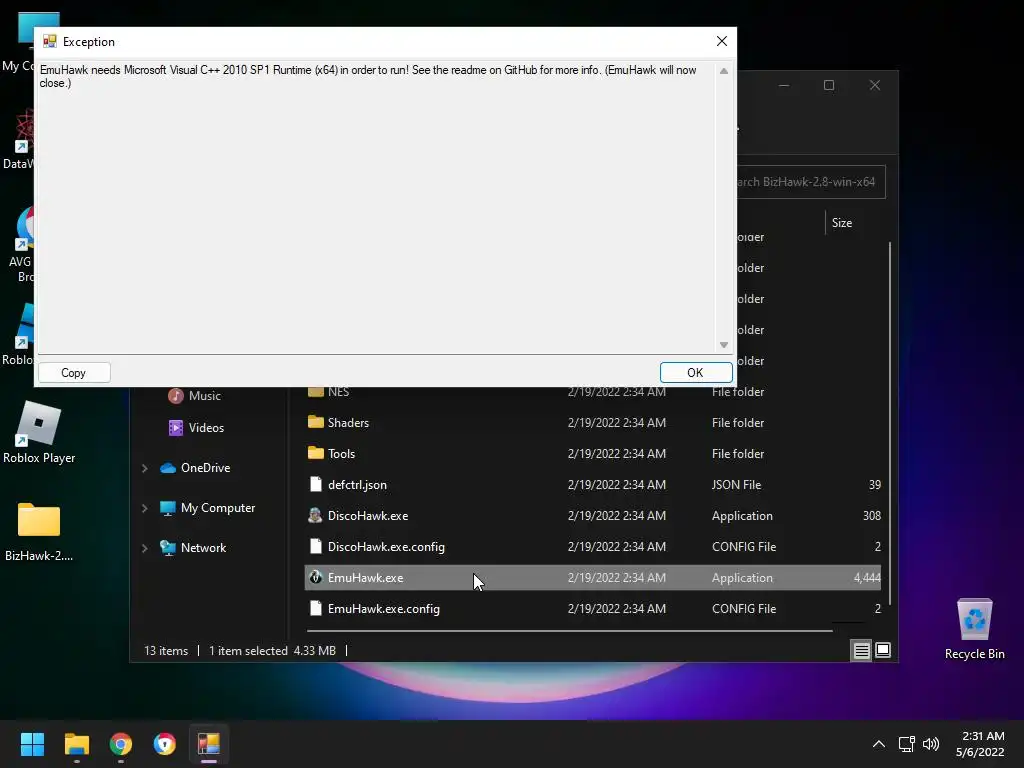Open Videos in the Explorer sidebar
Screen dimensions: 1024x768
[197, 428]
